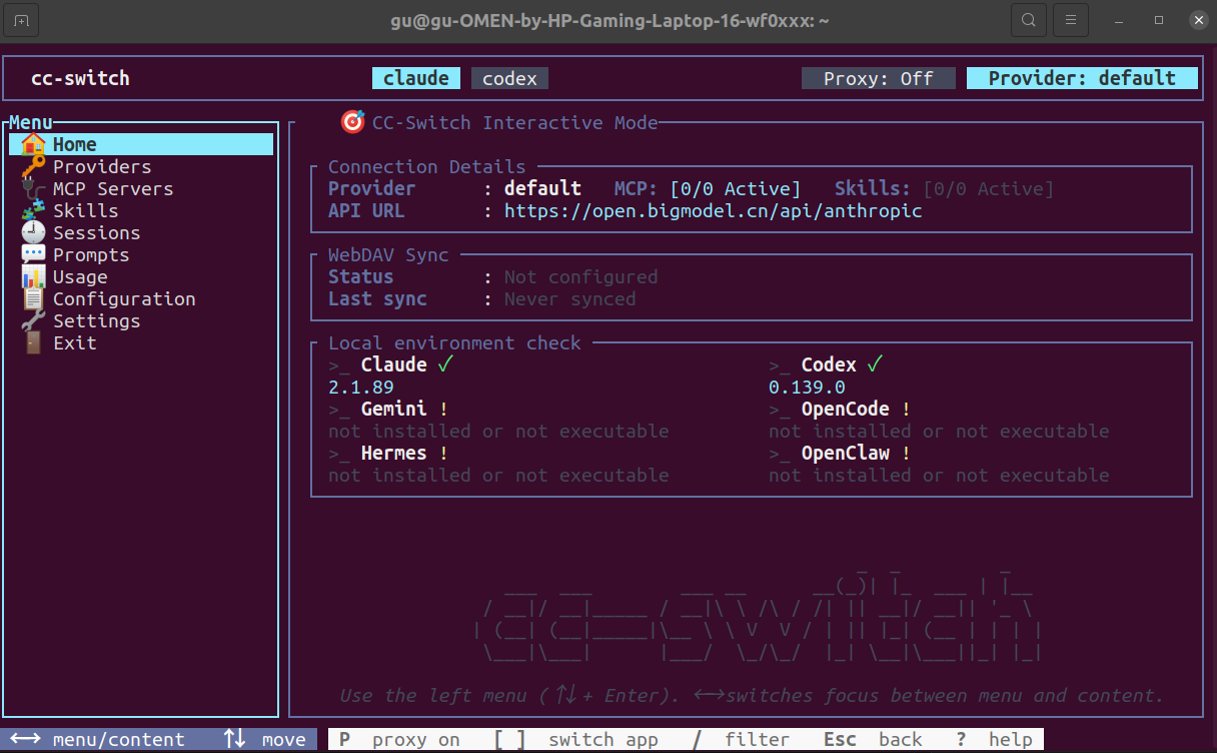Click the warning mark next to OpenClaw
1217x753 pixels.
[x=906, y=453]
